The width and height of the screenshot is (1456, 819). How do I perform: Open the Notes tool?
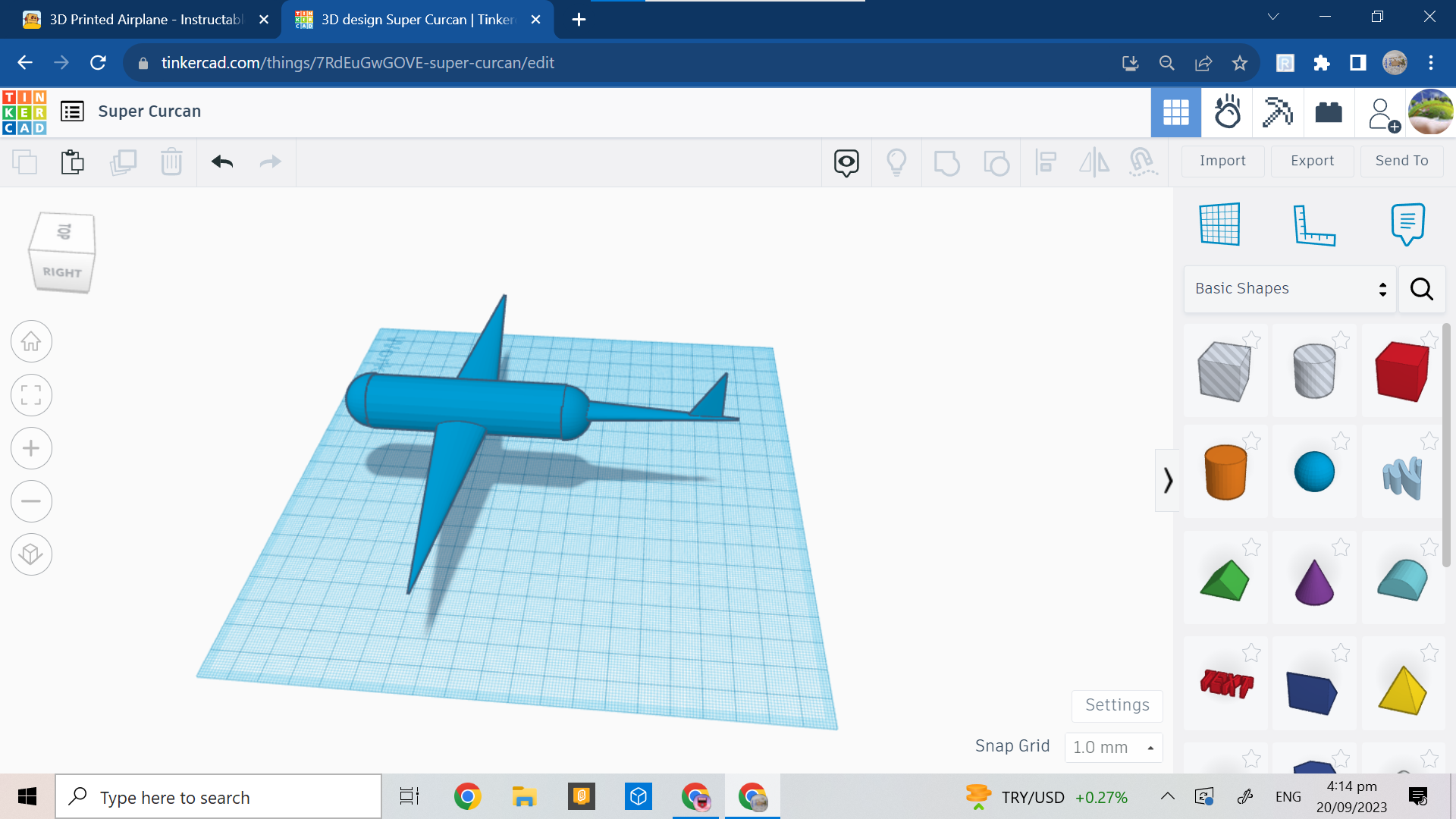(x=1407, y=224)
